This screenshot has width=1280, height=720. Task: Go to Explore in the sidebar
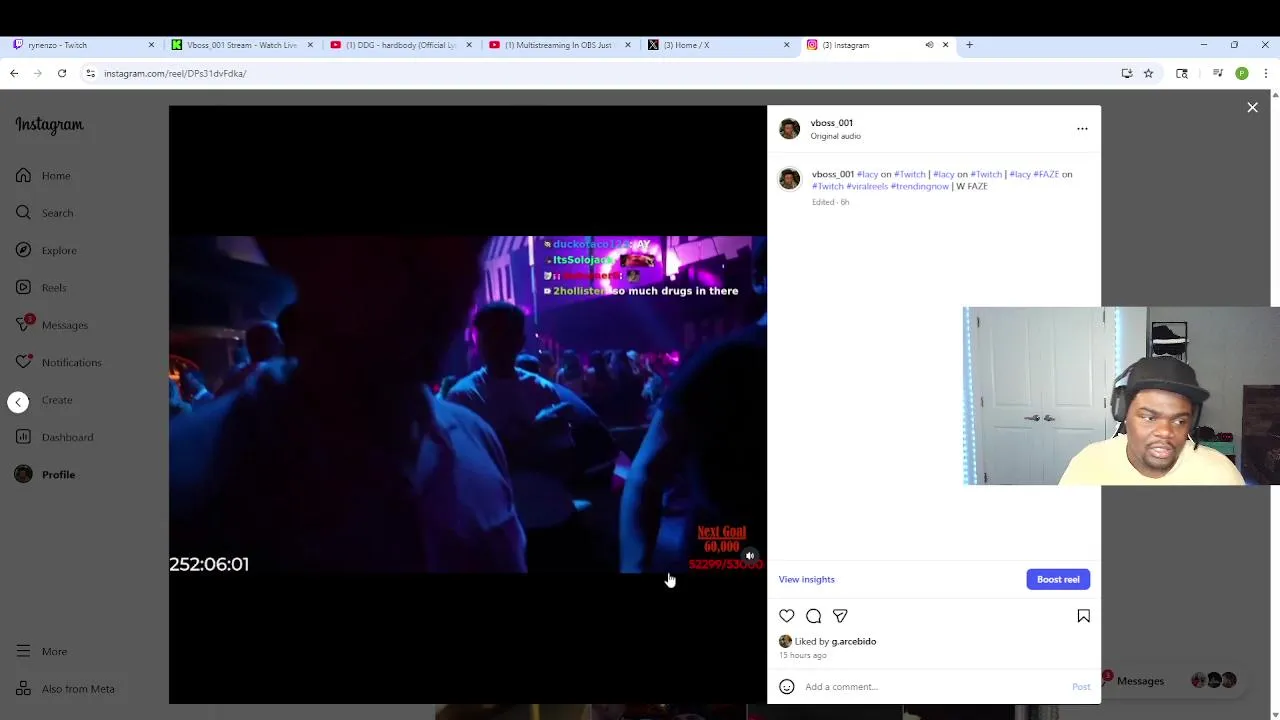tap(46, 250)
